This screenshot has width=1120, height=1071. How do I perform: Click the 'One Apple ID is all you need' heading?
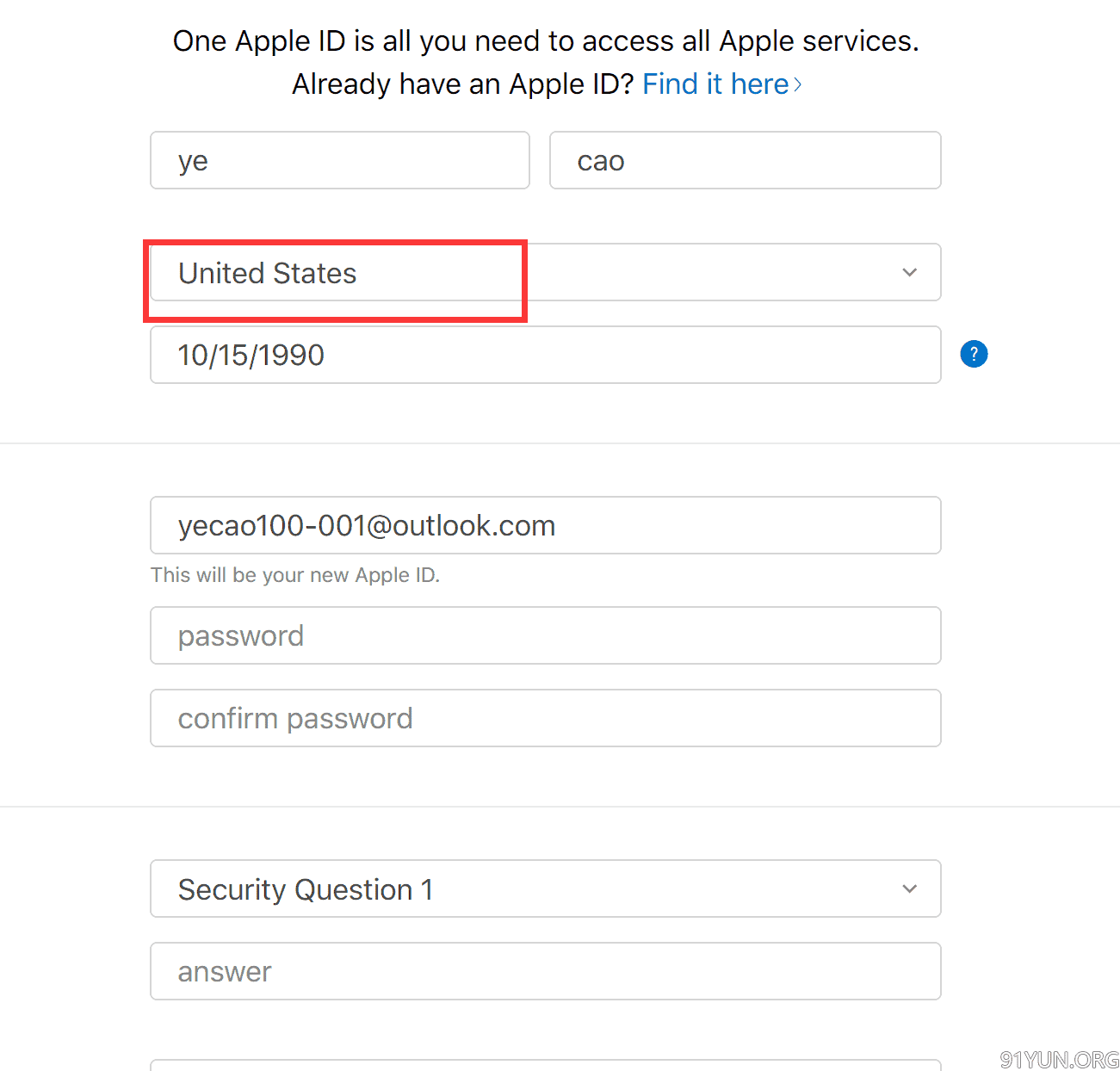tap(546, 41)
